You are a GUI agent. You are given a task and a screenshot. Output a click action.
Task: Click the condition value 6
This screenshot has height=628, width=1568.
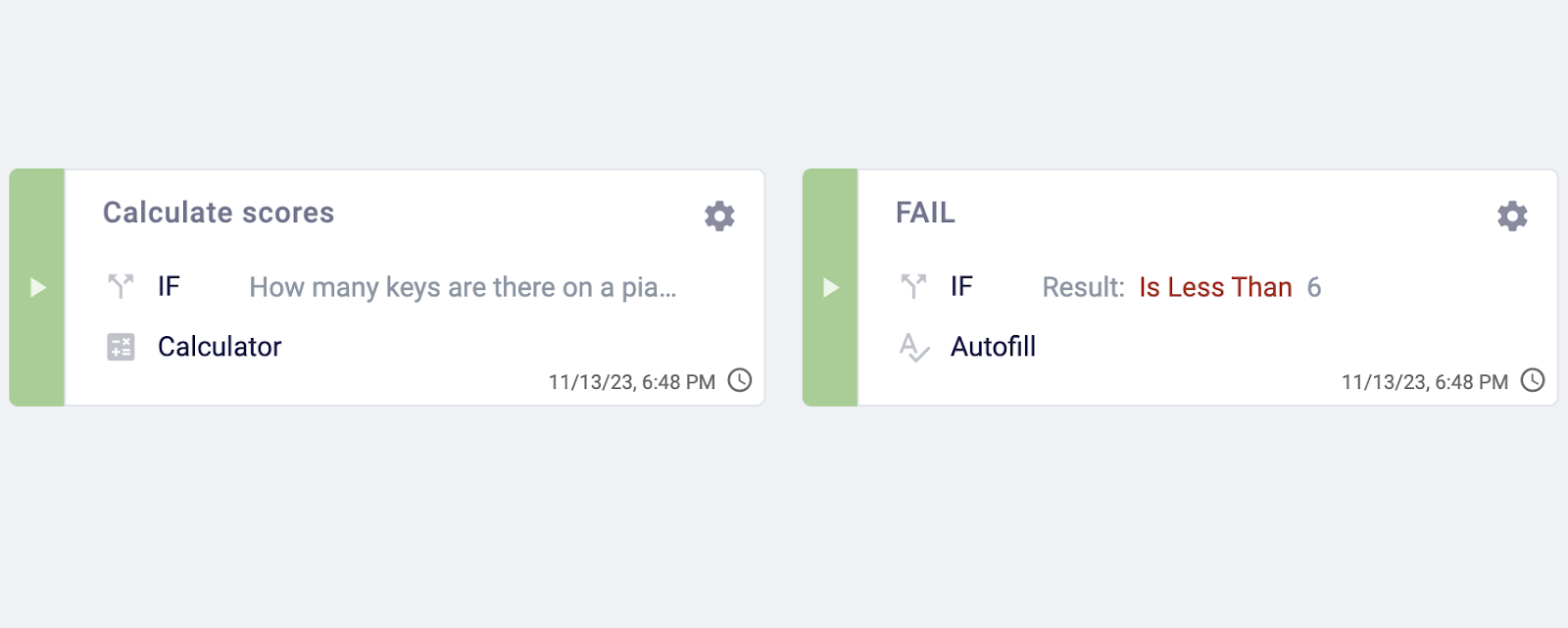click(1314, 287)
